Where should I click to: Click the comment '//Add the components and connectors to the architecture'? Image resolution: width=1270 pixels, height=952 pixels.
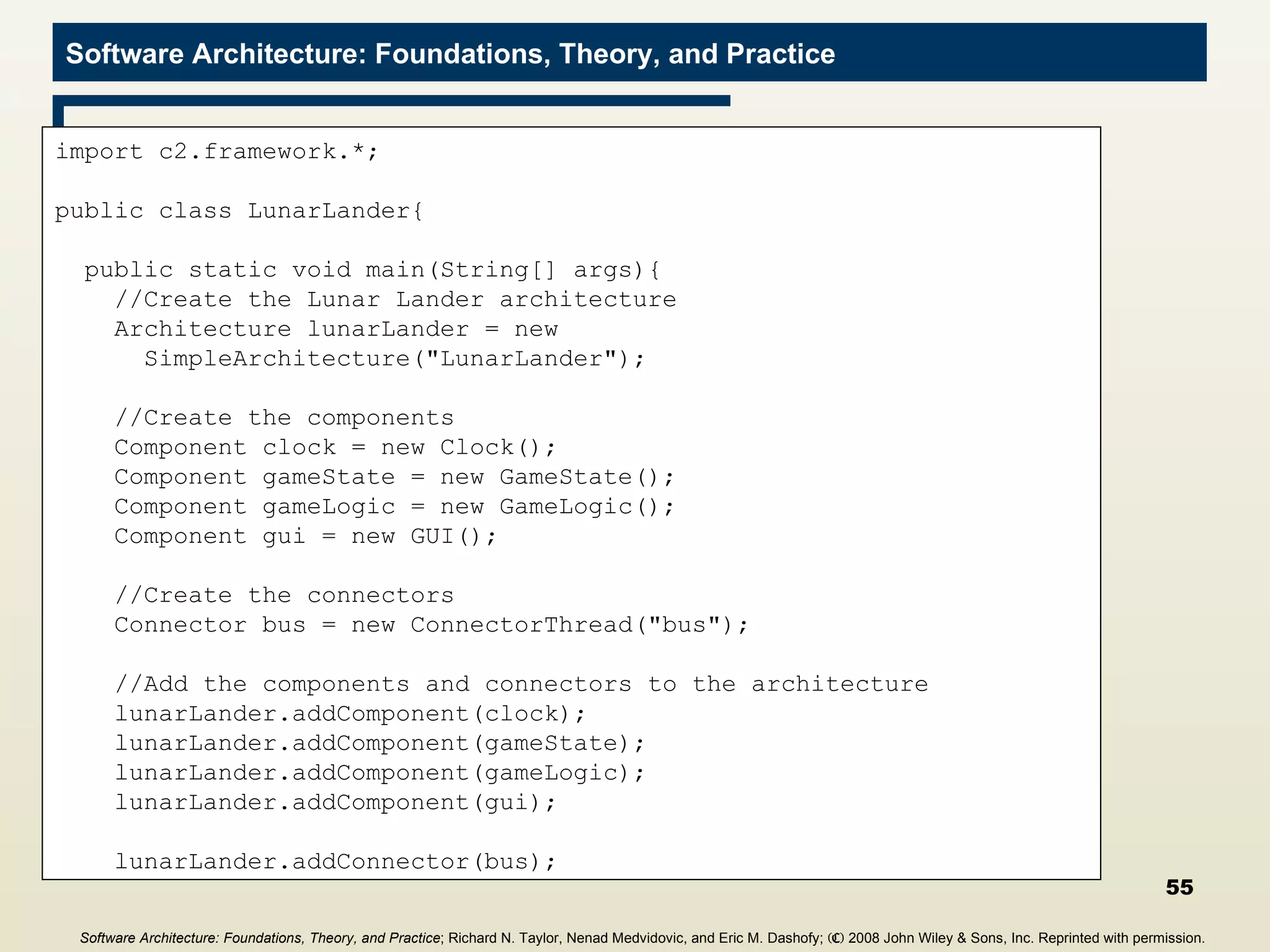[x=522, y=685]
